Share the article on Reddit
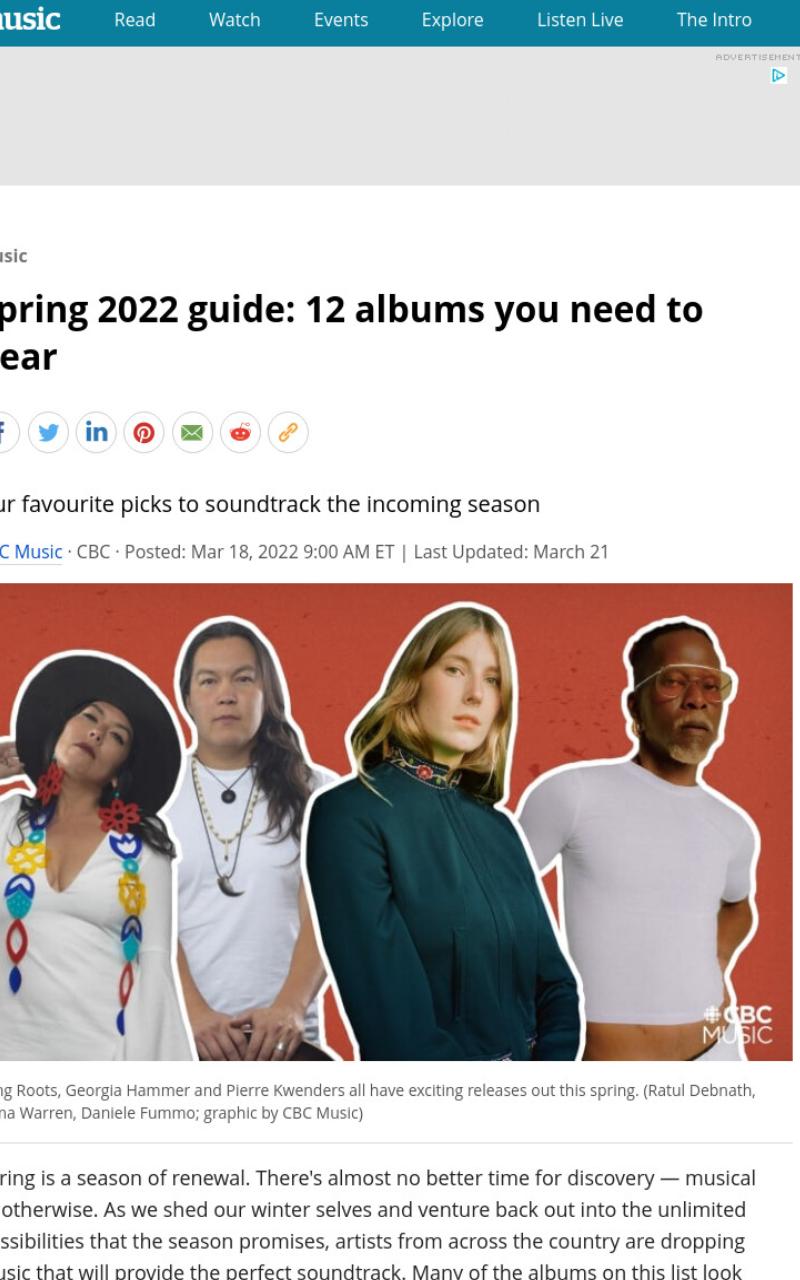The width and height of the screenshot is (800, 1280). pyautogui.click(x=240, y=432)
